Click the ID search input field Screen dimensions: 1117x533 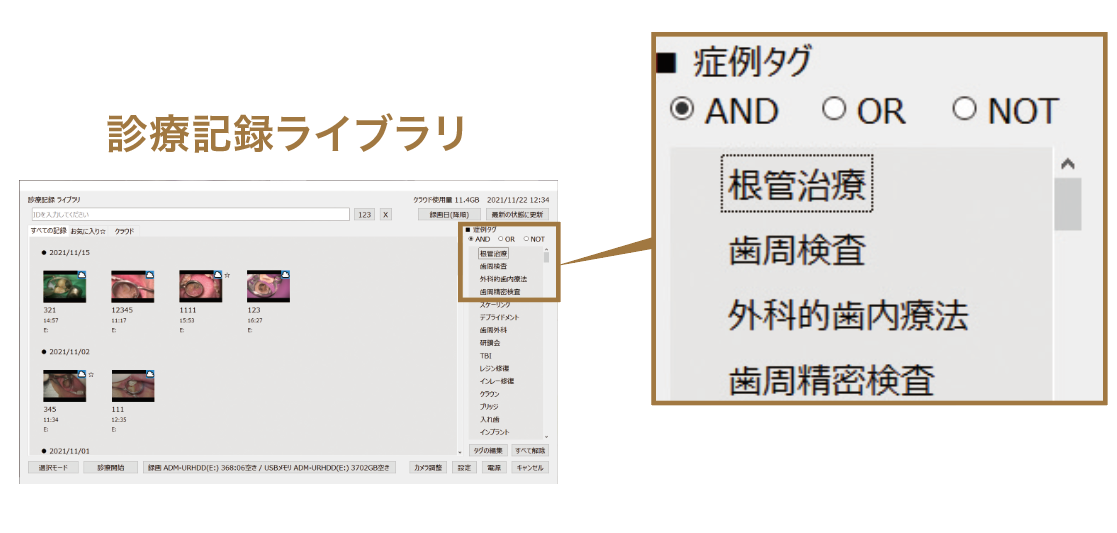coord(189,214)
